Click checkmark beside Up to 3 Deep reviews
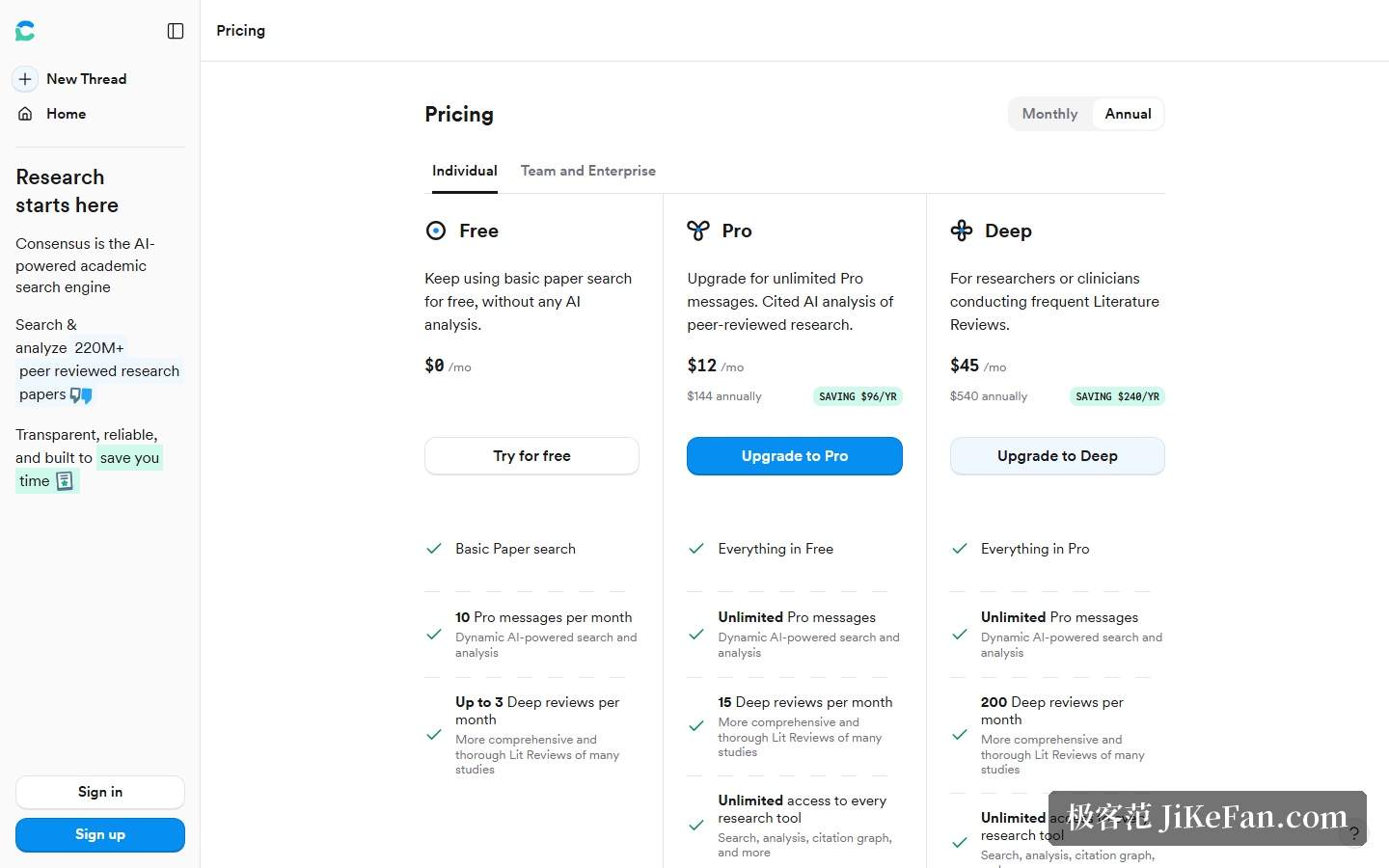The image size is (1389, 868). (434, 735)
